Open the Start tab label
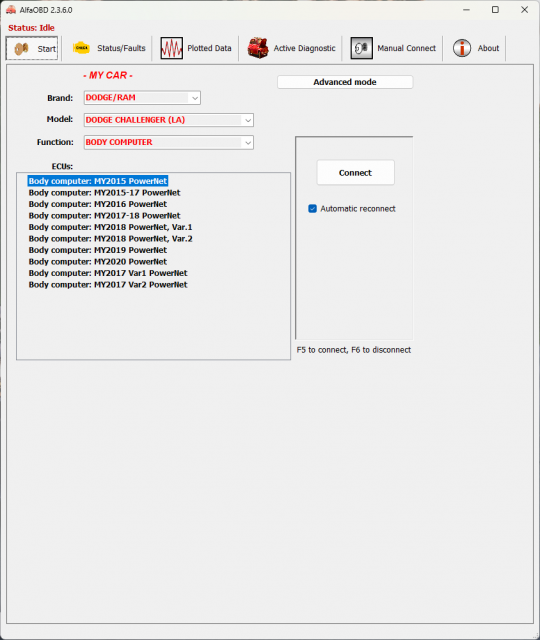Image resolution: width=540 pixels, height=640 pixels. click(47, 49)
